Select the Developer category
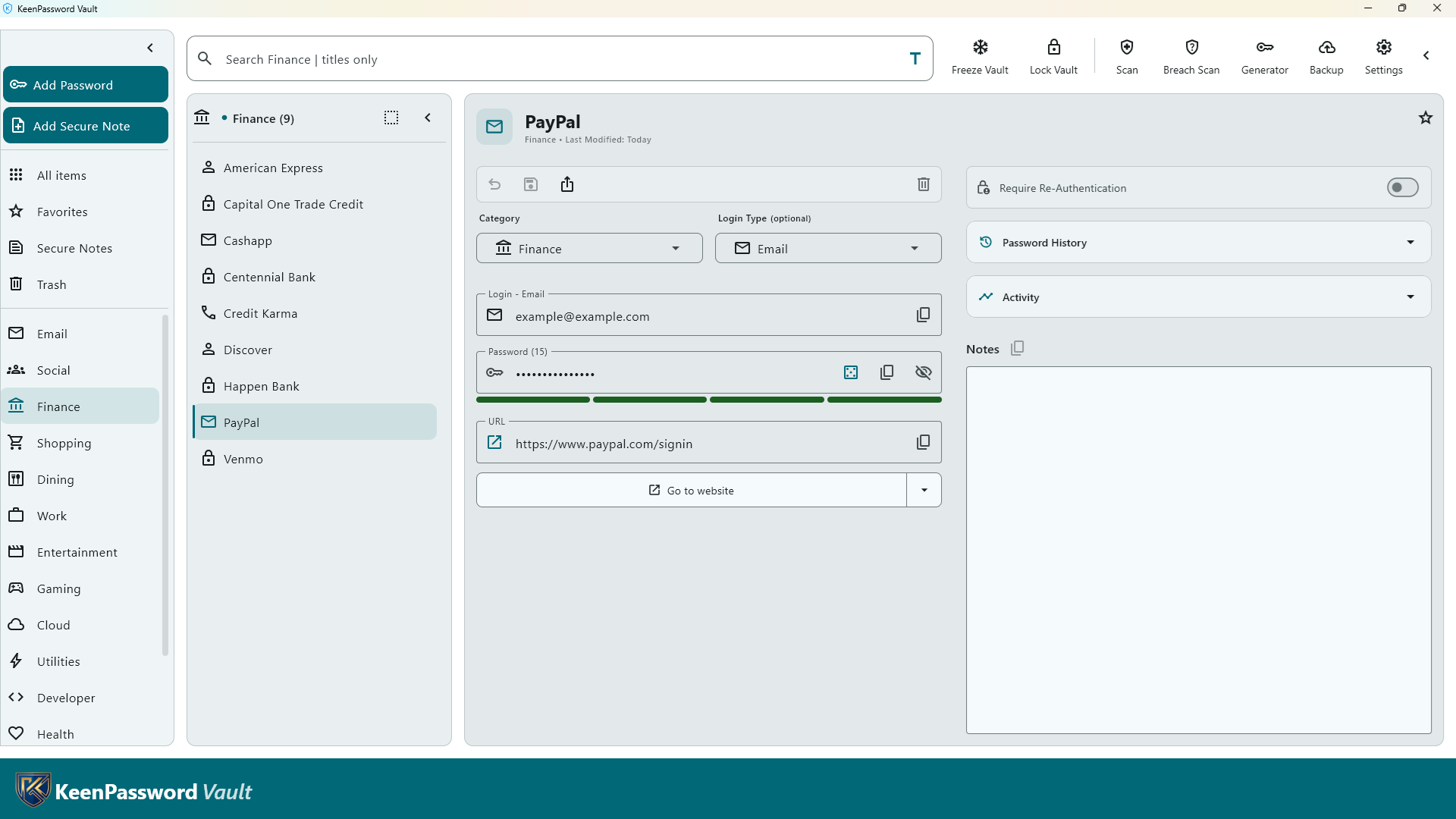 [80, 698]
